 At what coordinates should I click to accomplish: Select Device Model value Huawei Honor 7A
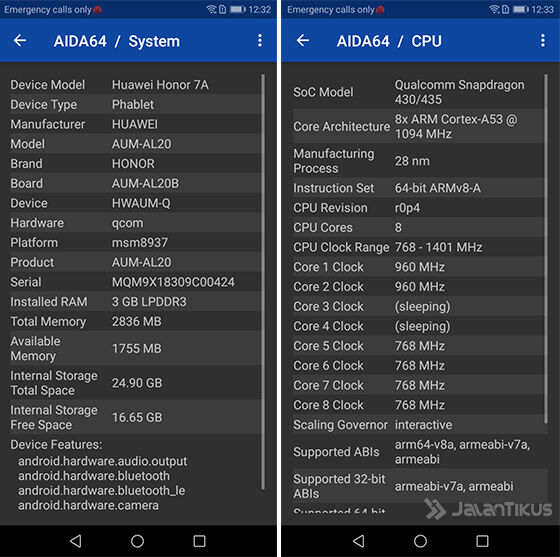(160, 85)
